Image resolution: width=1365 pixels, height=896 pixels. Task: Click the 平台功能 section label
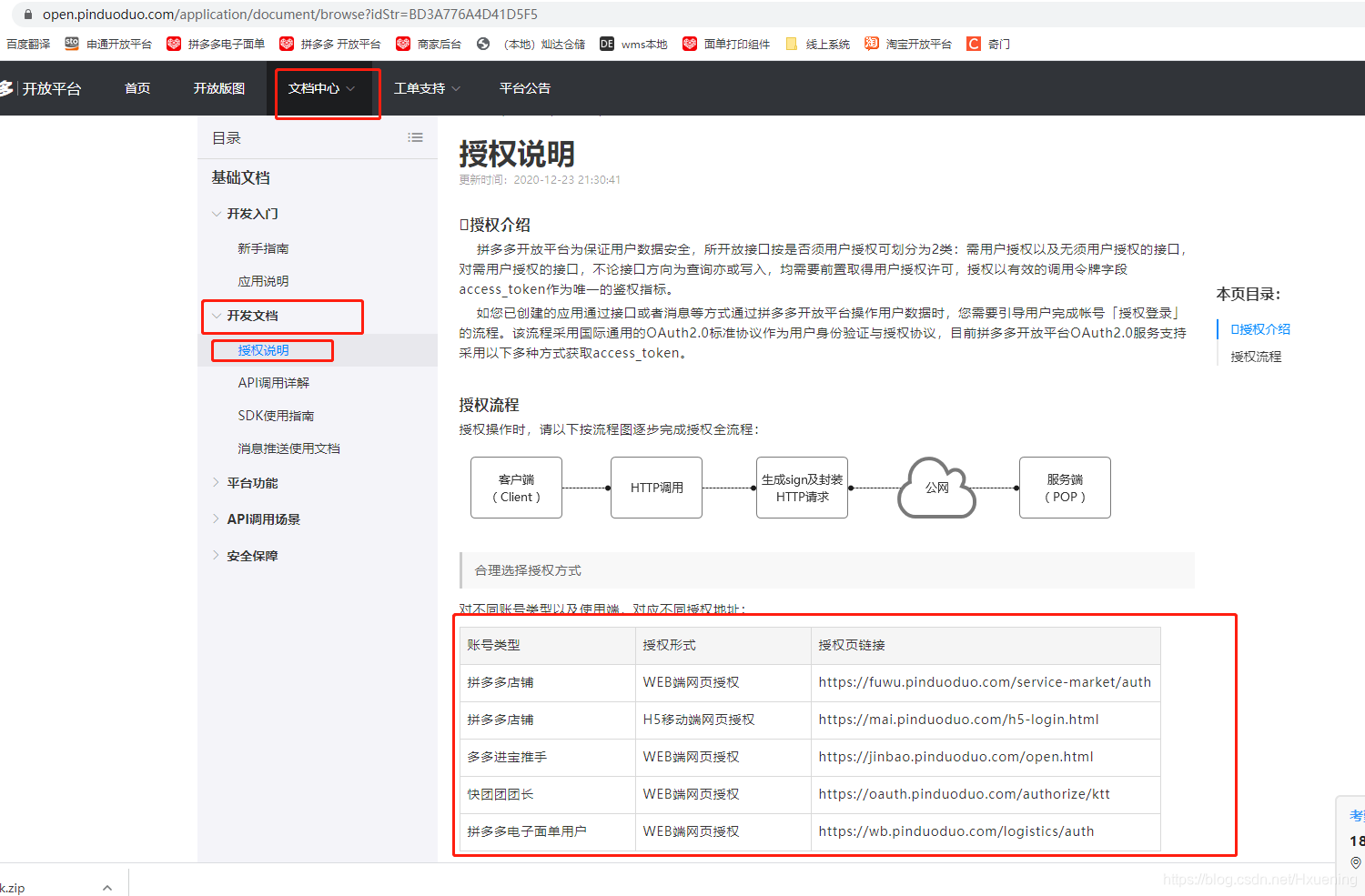pyautogui.click(x=252, y=483)
